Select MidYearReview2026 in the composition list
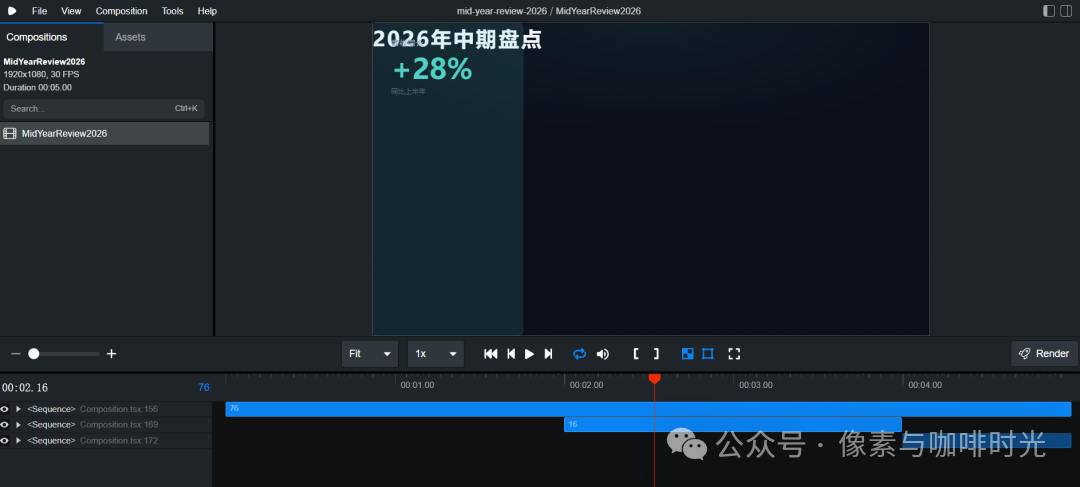 (x=105, y=134)
